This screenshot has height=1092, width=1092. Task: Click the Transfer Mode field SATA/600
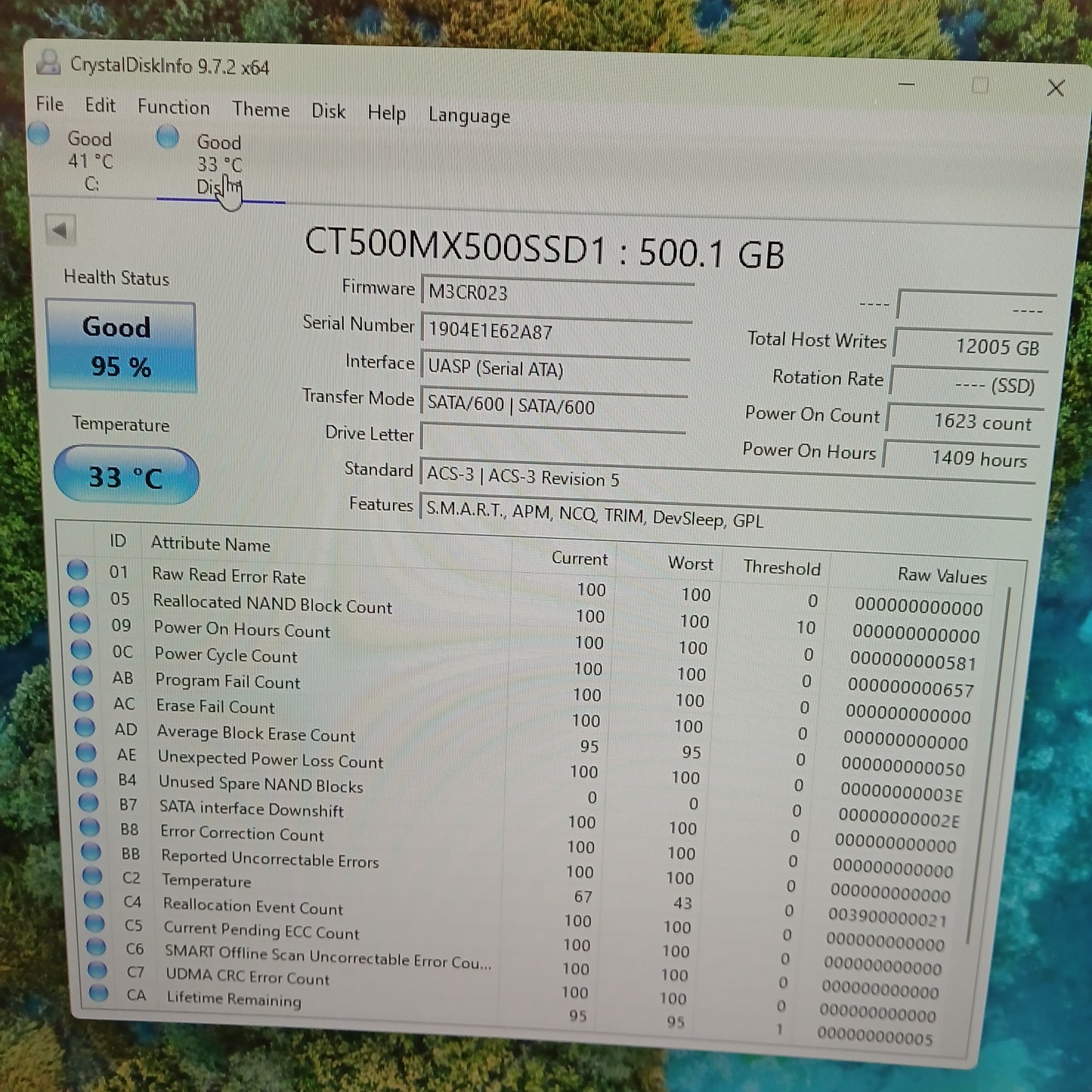pyautogui.click(x=553, y=405)
